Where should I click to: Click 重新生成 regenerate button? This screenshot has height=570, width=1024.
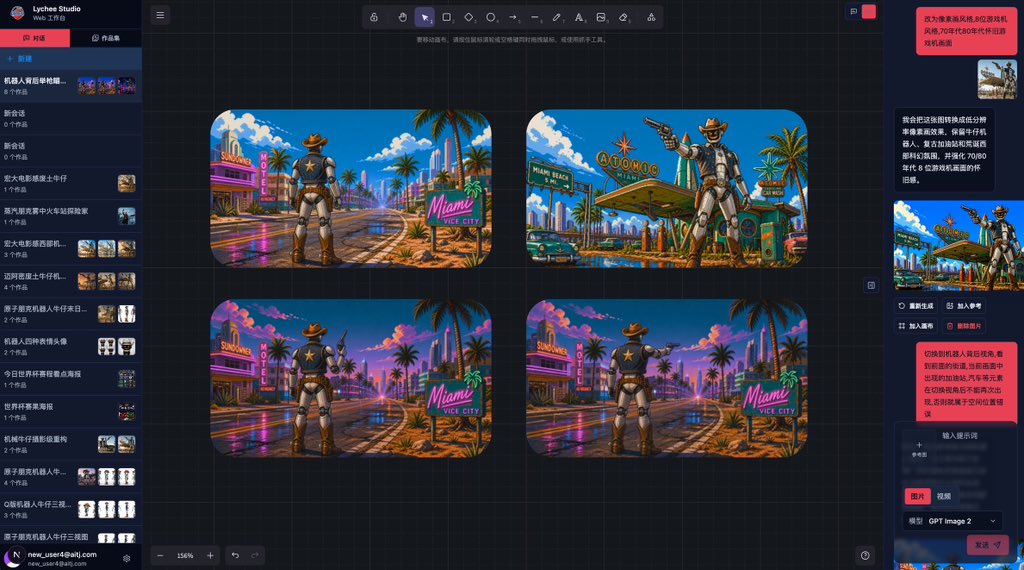tap(916, 306)
